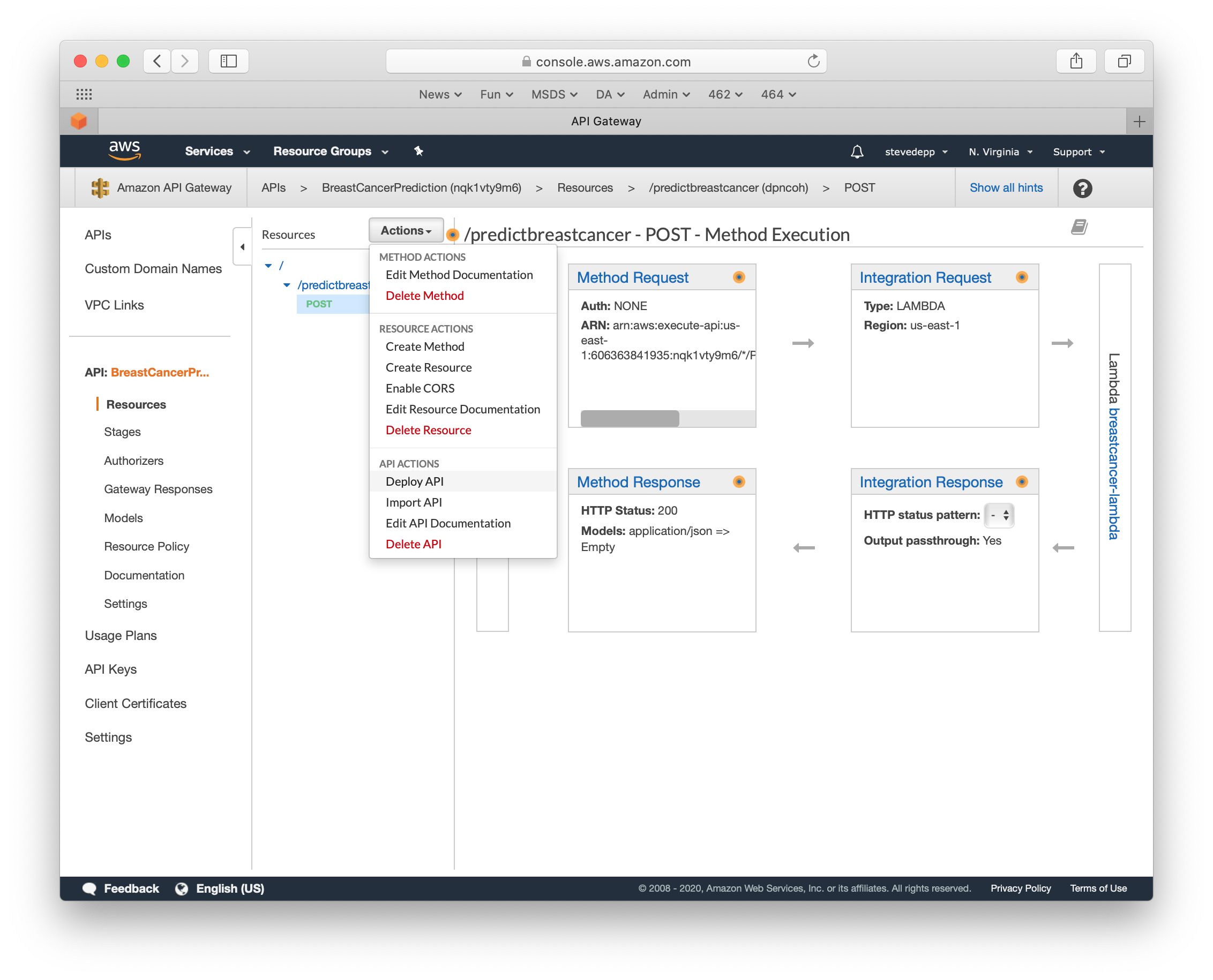Click the pin shortcut icon in the AWS navbar
1213x980 pixels.
(418, 150)
